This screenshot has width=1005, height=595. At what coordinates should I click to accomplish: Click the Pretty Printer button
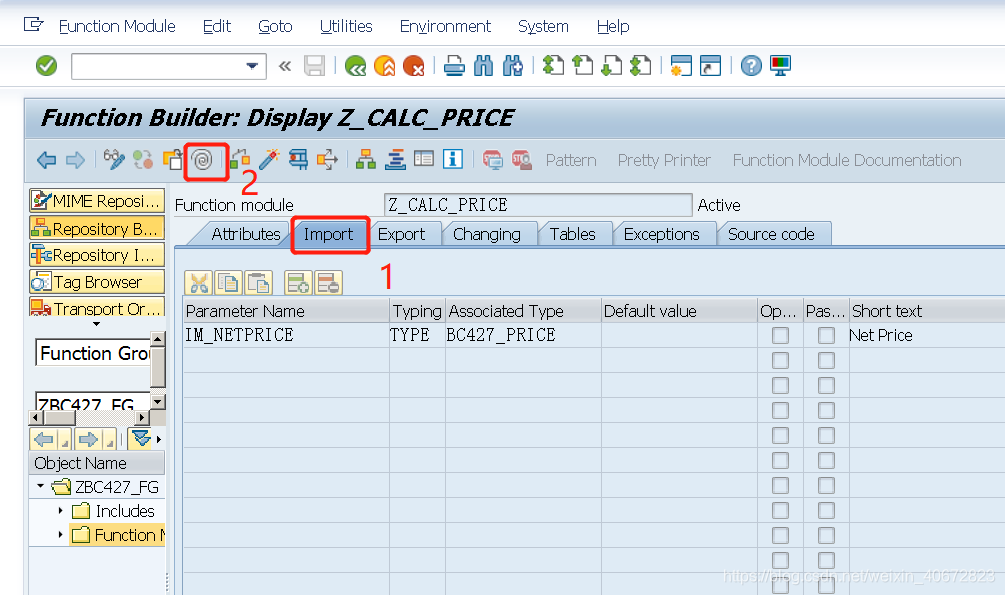(664, 160)
